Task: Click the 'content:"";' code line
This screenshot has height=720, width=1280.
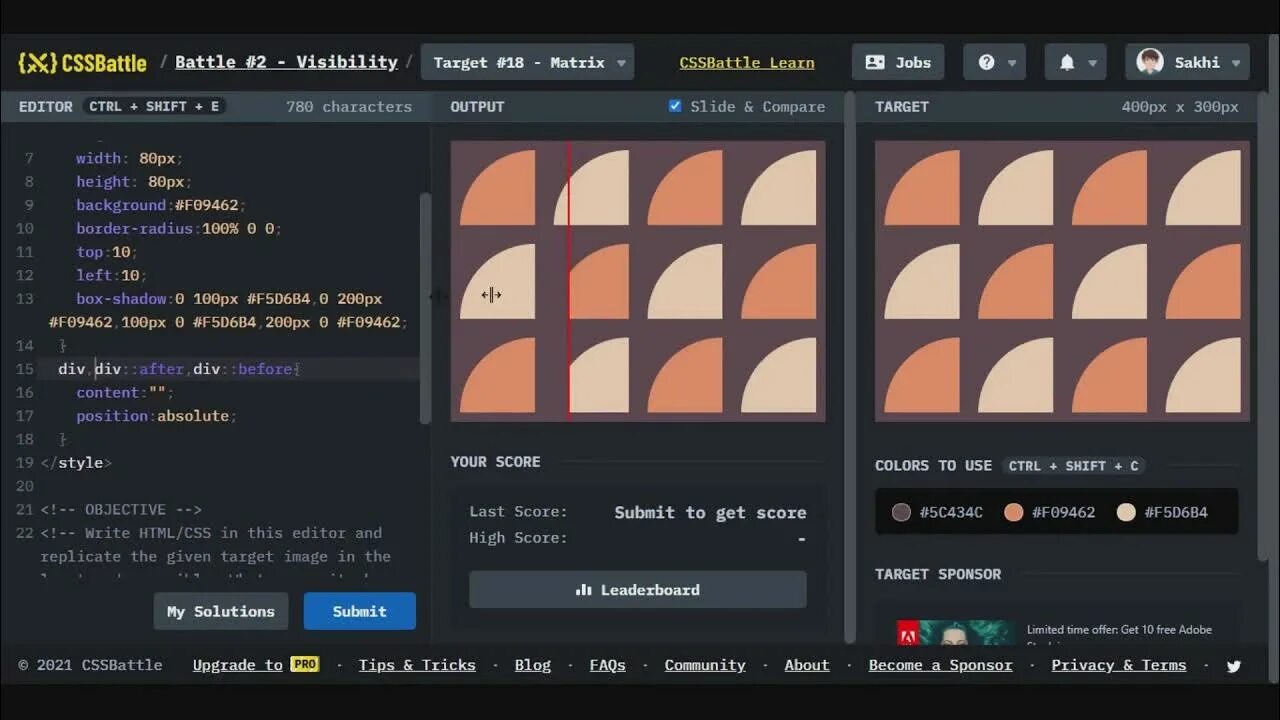Action: [x=125, y=392]
